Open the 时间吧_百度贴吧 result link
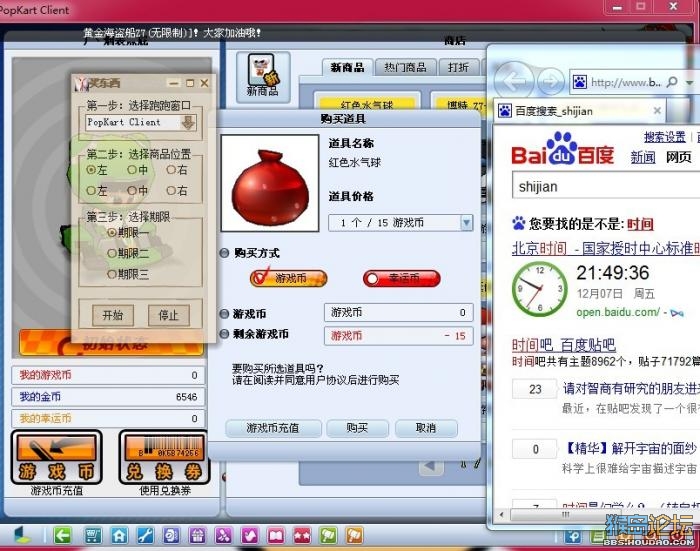700x551 pixels. tap(563, 345)
